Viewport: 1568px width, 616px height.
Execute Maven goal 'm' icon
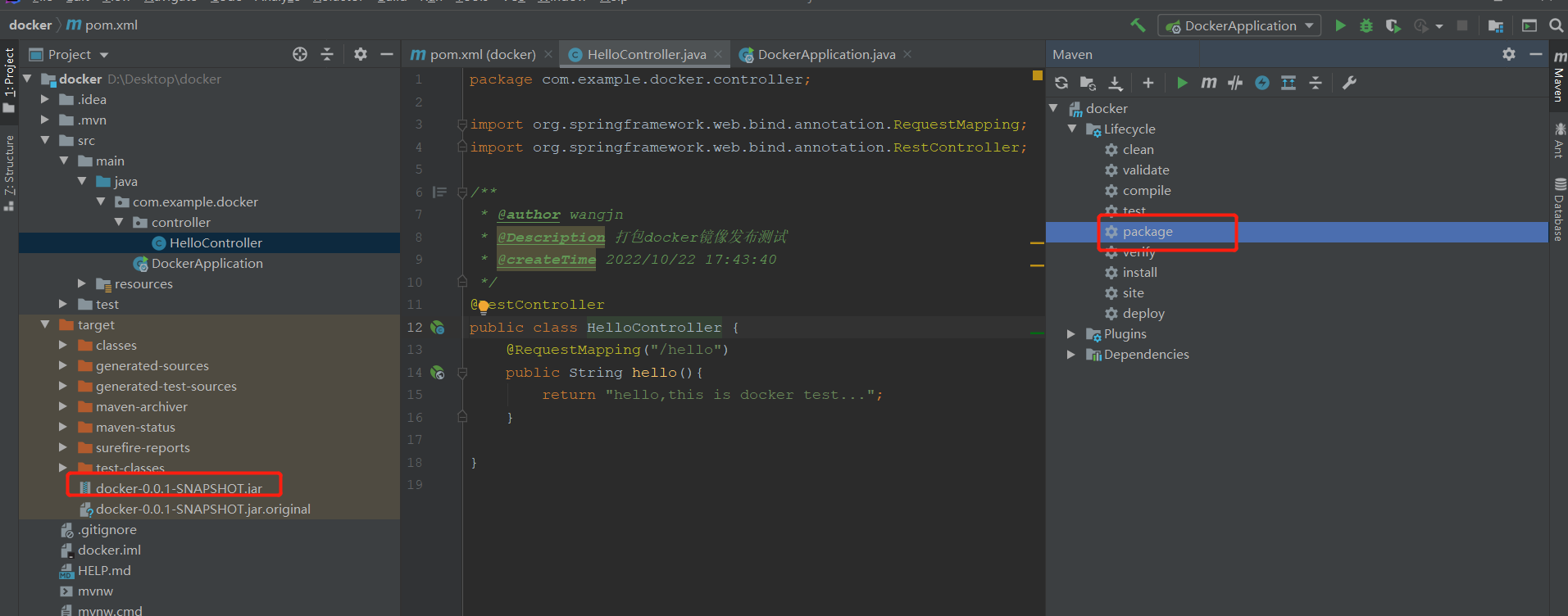(1209, 83)
